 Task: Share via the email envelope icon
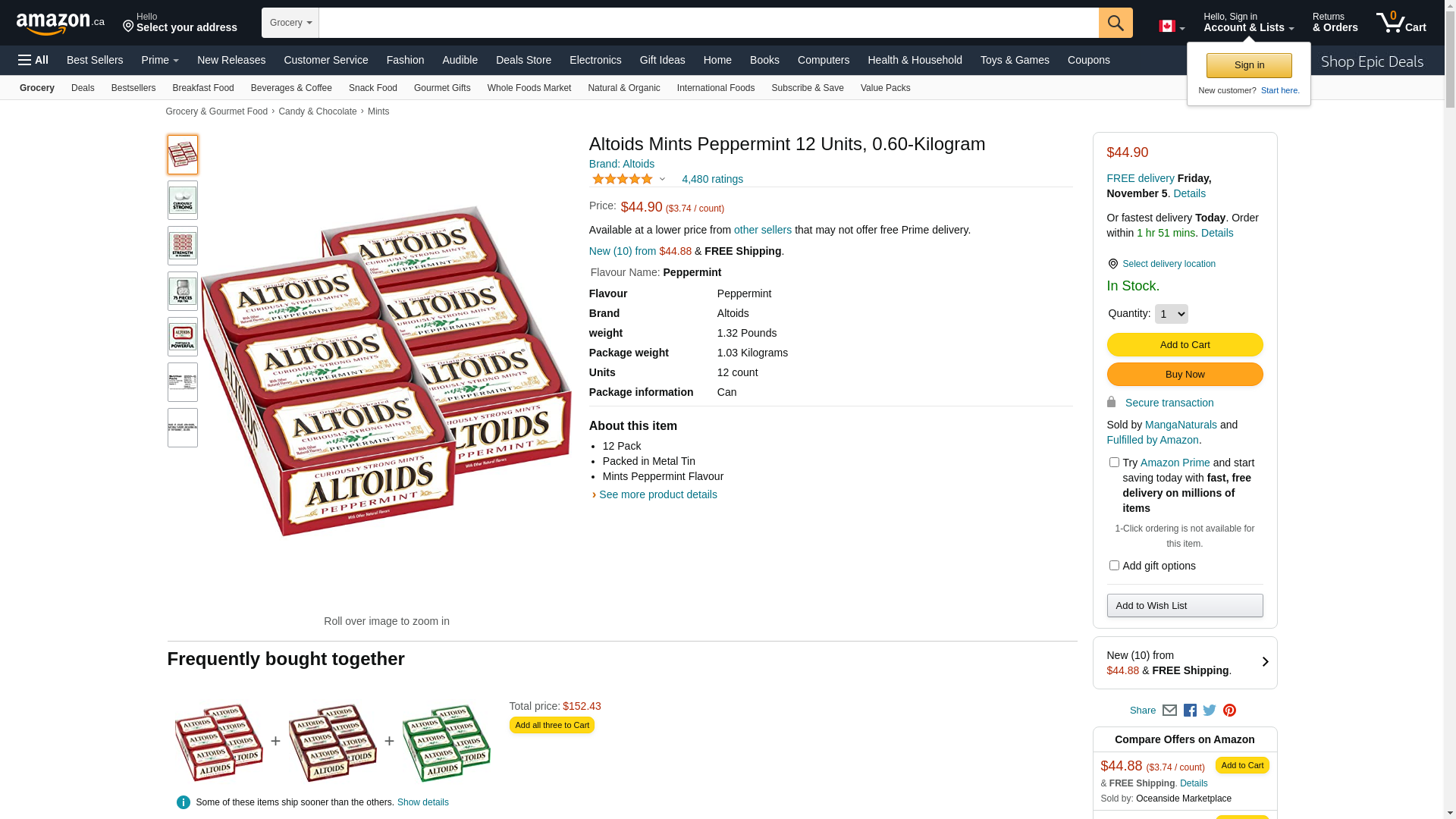tap(1169, 711)
